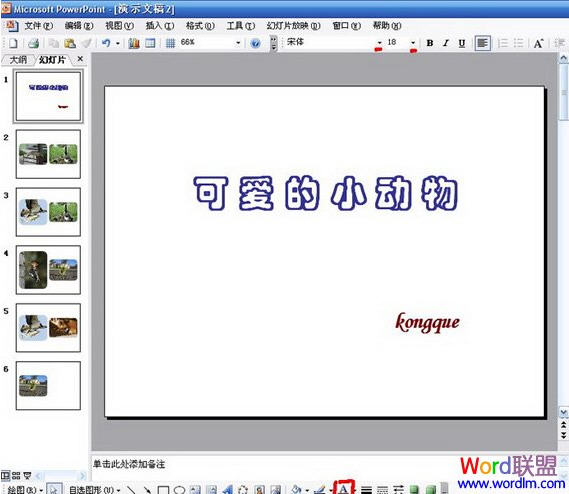Click the Print icon in toolbar
The height and width of the screenshot is (494, 569).
pos(33,43)
